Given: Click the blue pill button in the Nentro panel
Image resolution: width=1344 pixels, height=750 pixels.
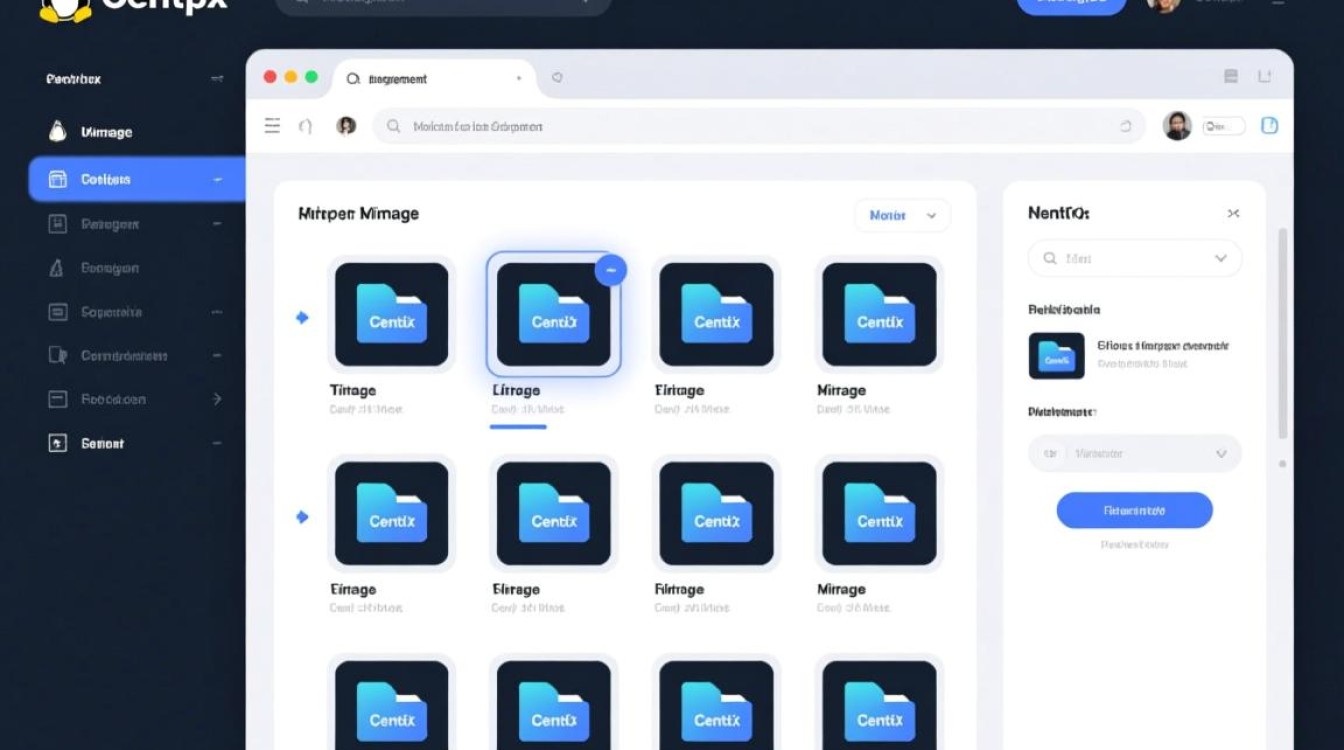Looking at the screenshot, I should [x=1135, y=510].
